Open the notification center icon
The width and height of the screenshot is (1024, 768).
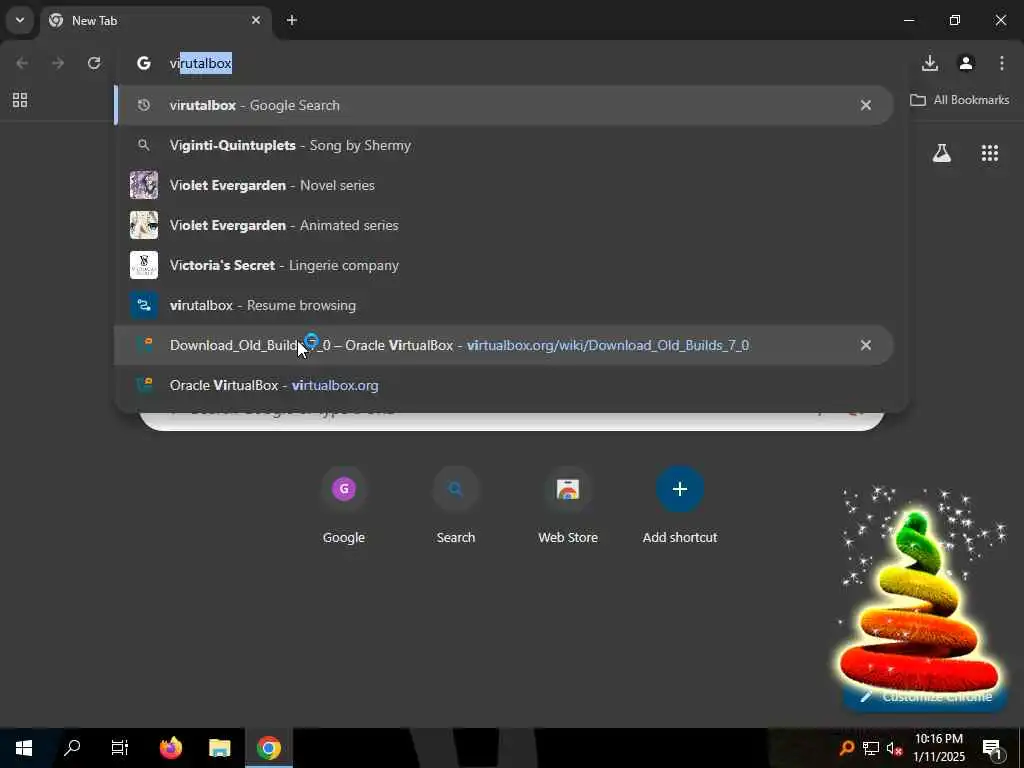click(993, 748)
